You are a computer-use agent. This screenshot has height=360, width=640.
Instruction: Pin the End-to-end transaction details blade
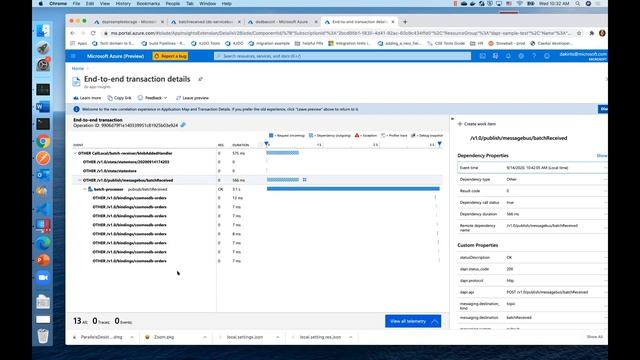click(x=200, y=79)
